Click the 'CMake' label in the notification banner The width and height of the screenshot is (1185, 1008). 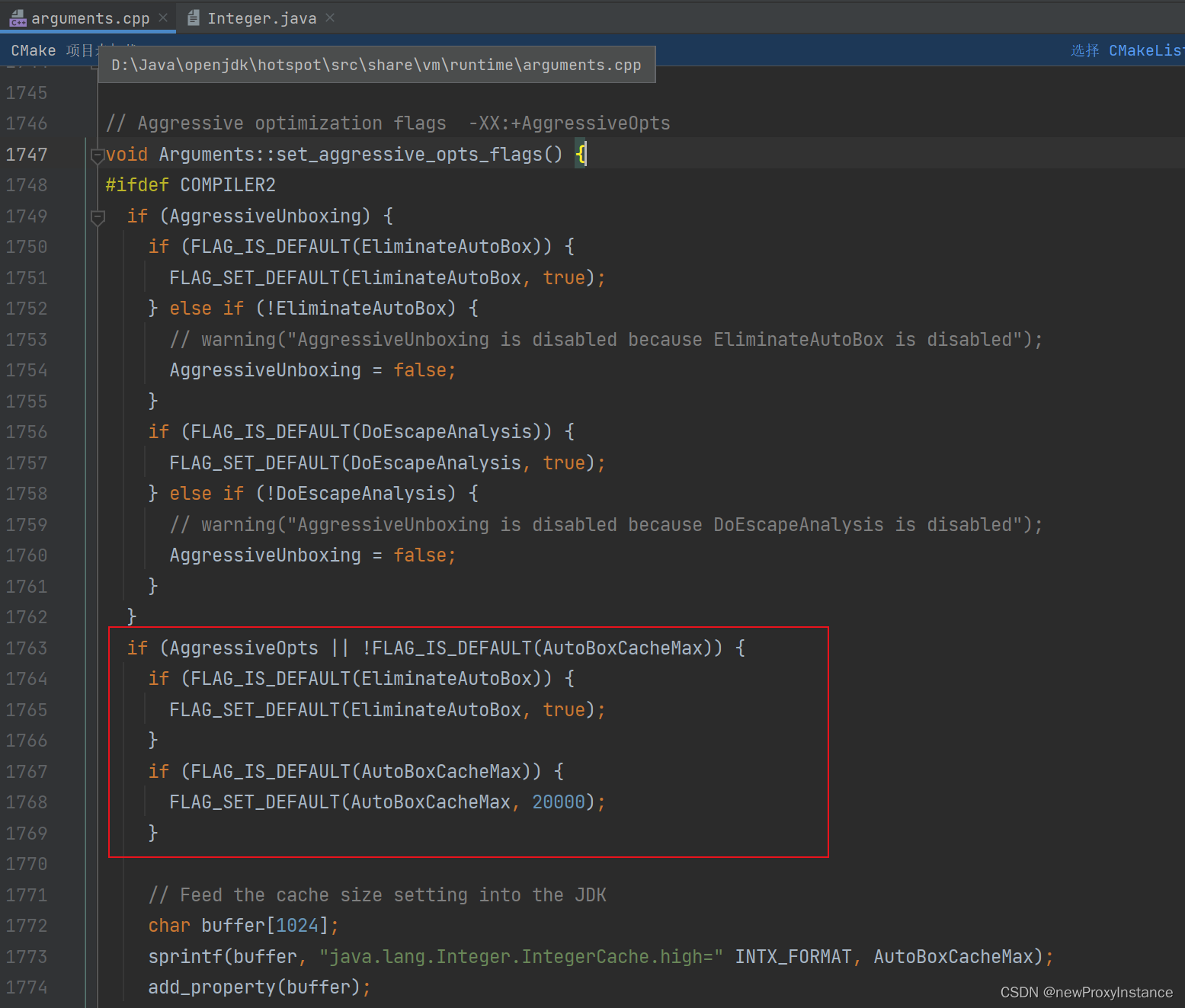coord(34,50)
